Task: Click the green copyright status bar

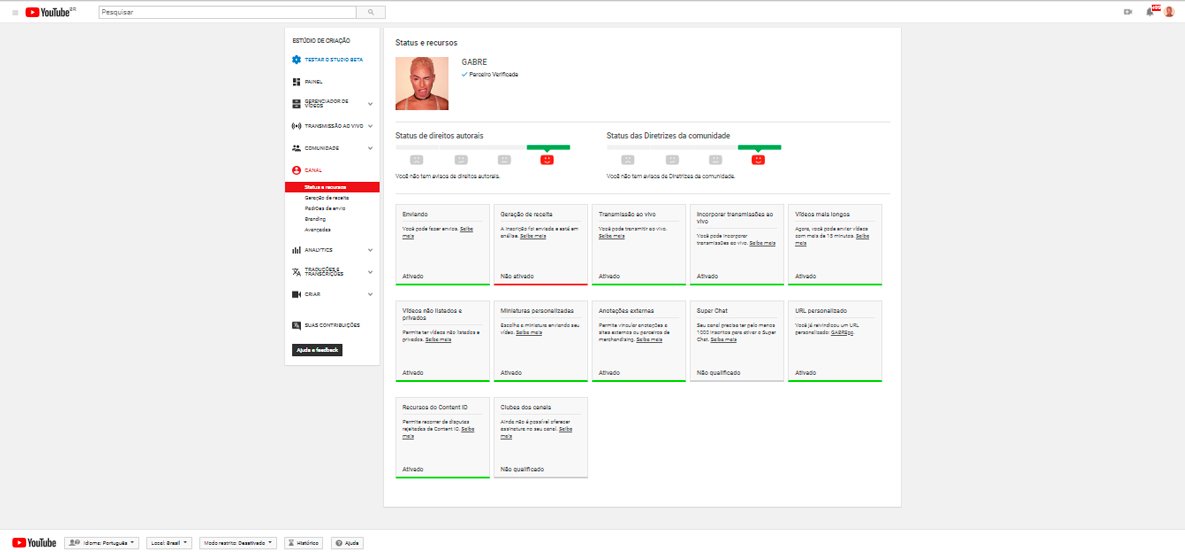Action: coord(548,147)
